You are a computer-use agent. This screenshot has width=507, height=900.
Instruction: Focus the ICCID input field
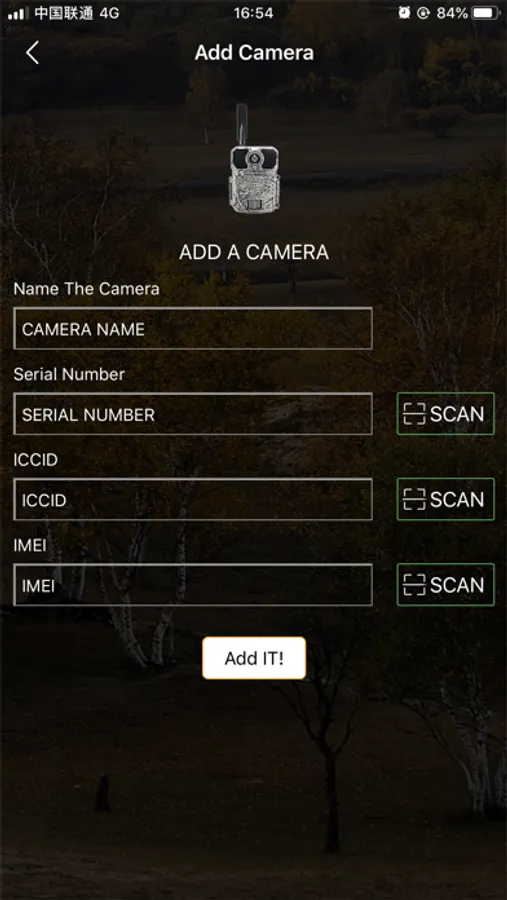point(193,499)
